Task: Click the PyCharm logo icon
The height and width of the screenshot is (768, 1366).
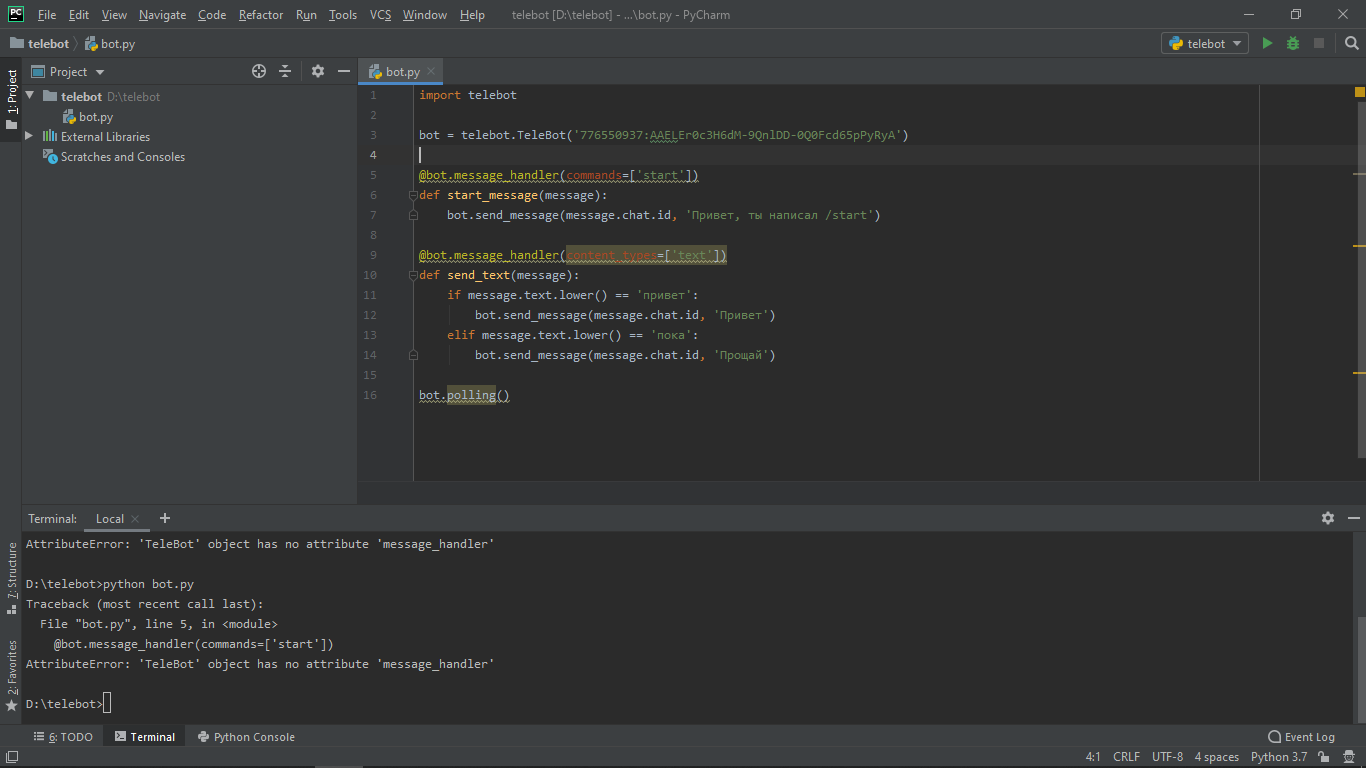Action: coord(16,14)
